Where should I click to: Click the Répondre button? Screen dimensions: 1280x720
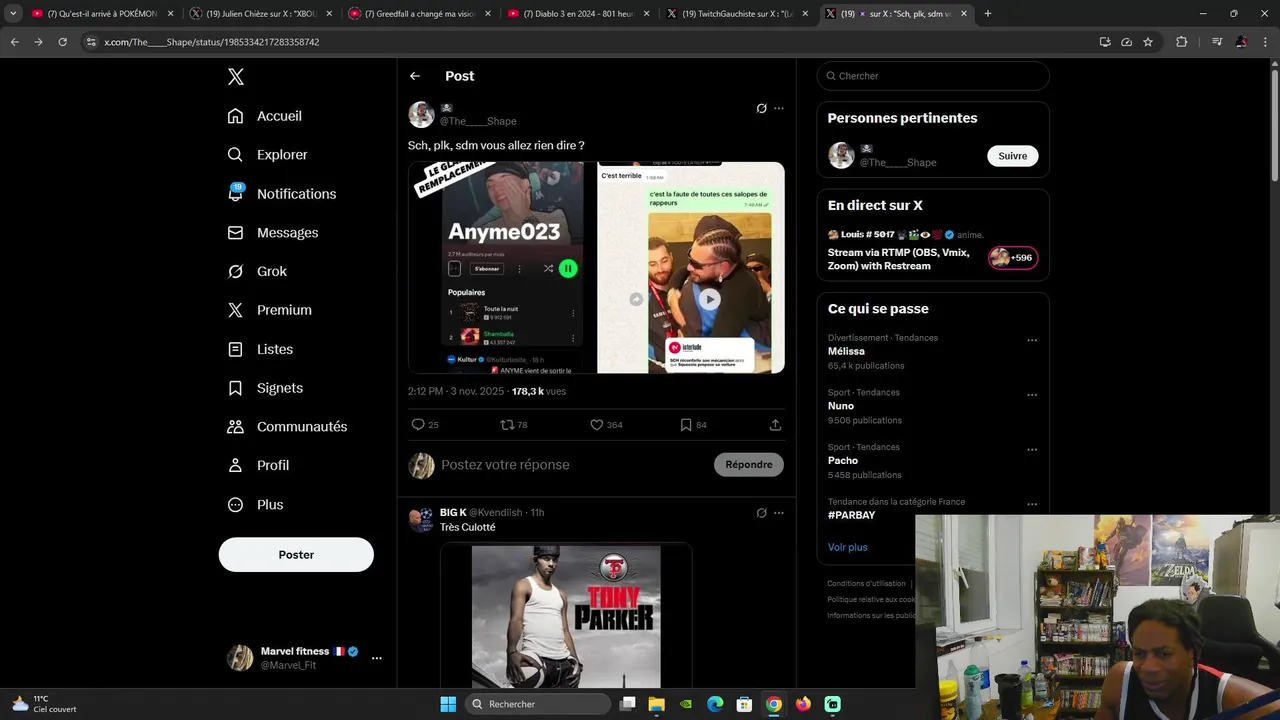tap(749, 465)
